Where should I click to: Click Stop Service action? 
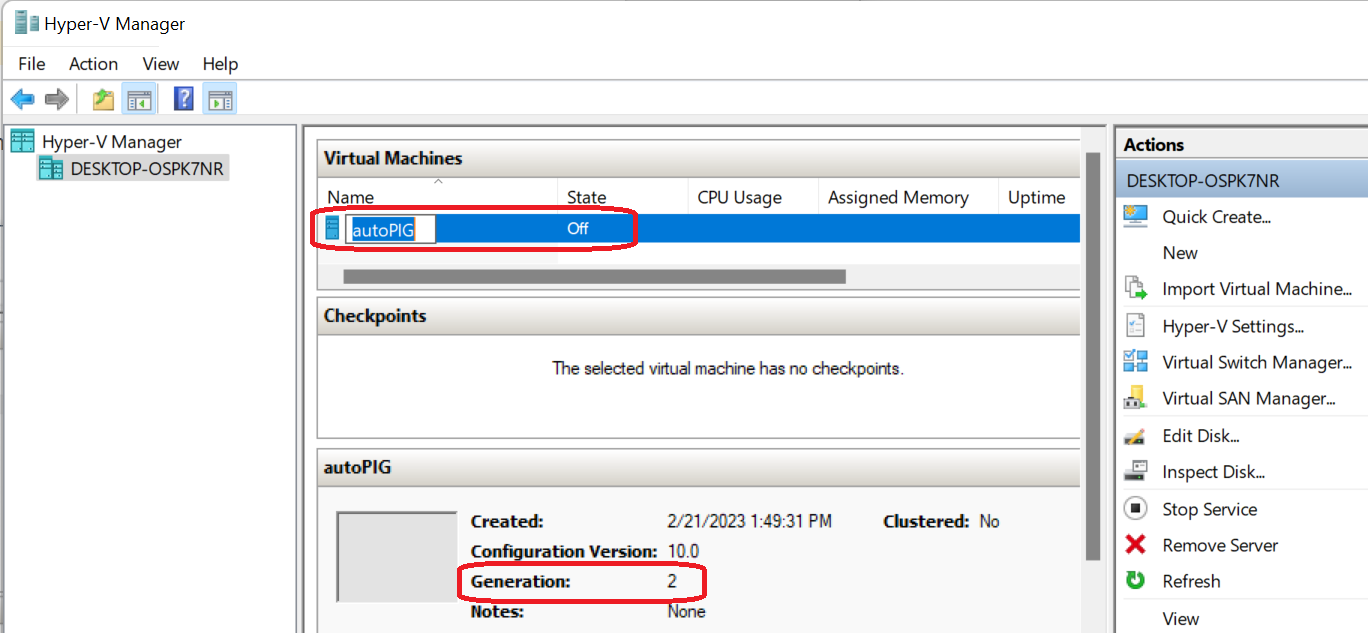pos(1209,509)
